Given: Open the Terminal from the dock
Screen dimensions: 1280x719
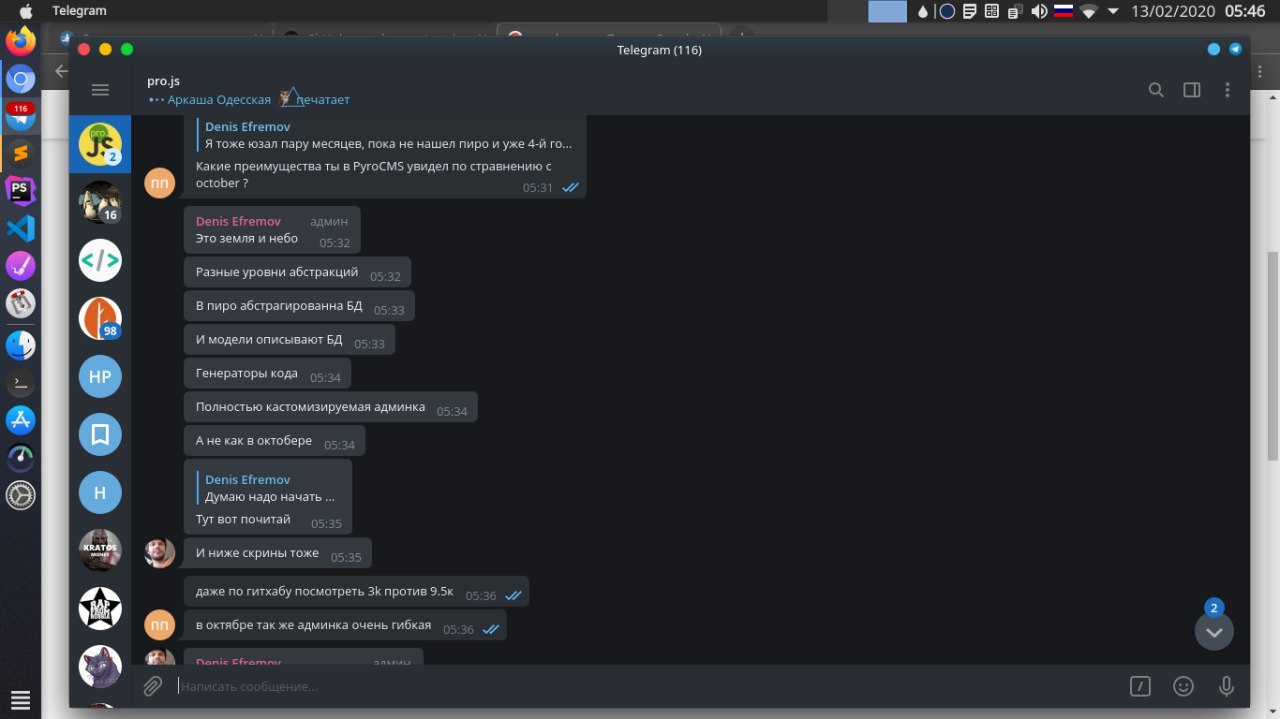Looking at the screenshot, I should pos(20,383).
